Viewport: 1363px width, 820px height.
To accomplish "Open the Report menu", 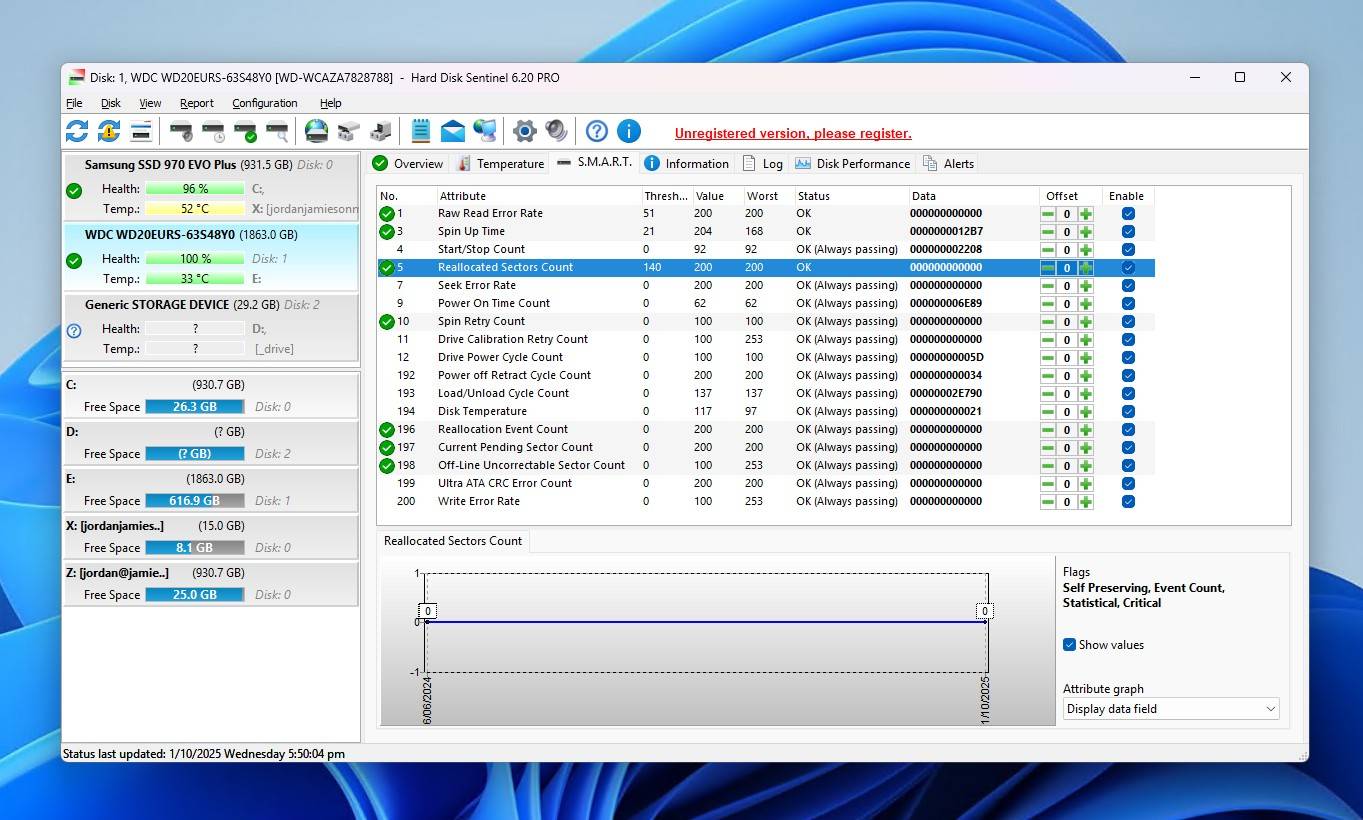I will click(196, 103).
